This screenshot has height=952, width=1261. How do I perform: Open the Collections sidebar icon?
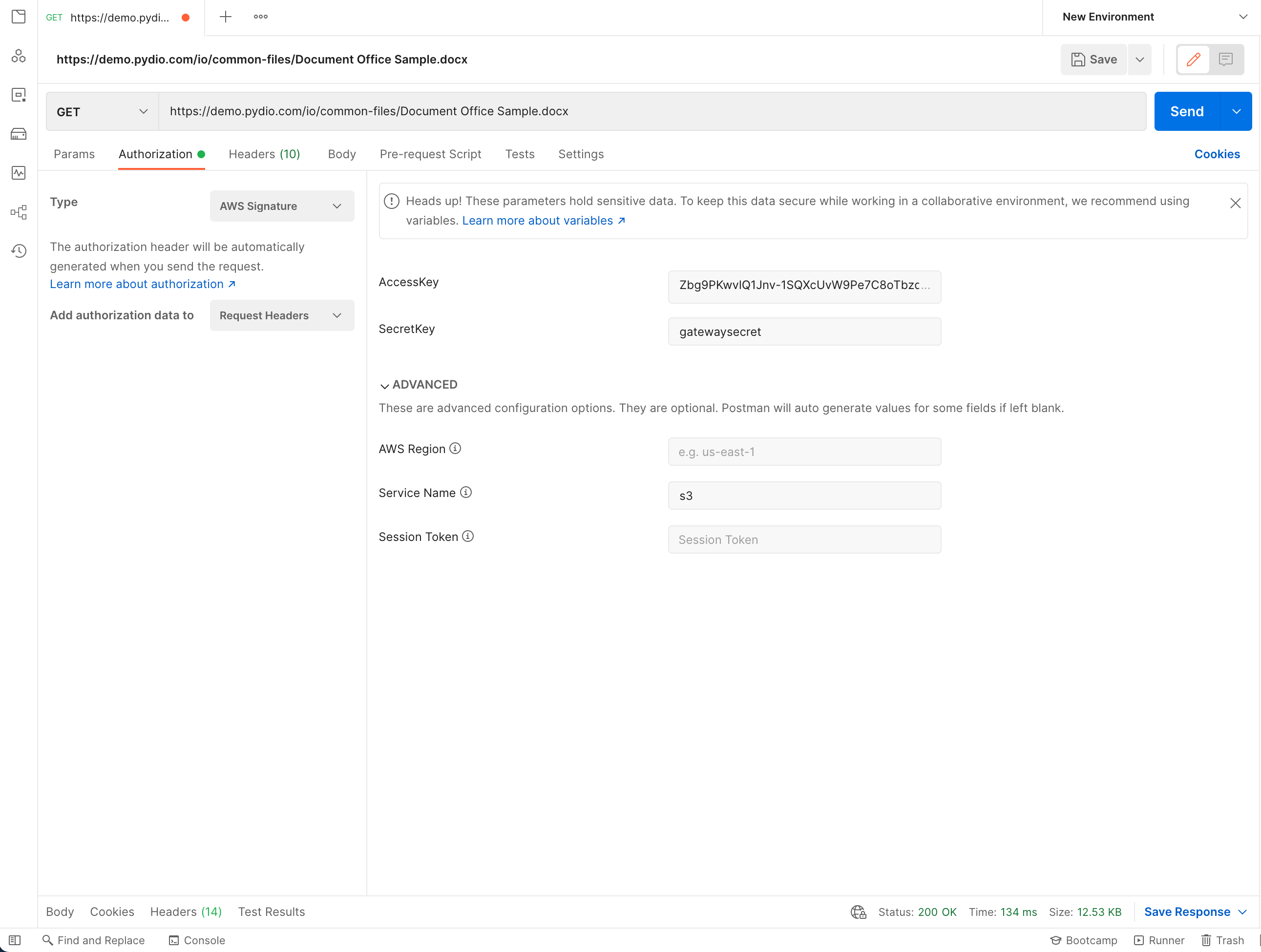(18, 17)
